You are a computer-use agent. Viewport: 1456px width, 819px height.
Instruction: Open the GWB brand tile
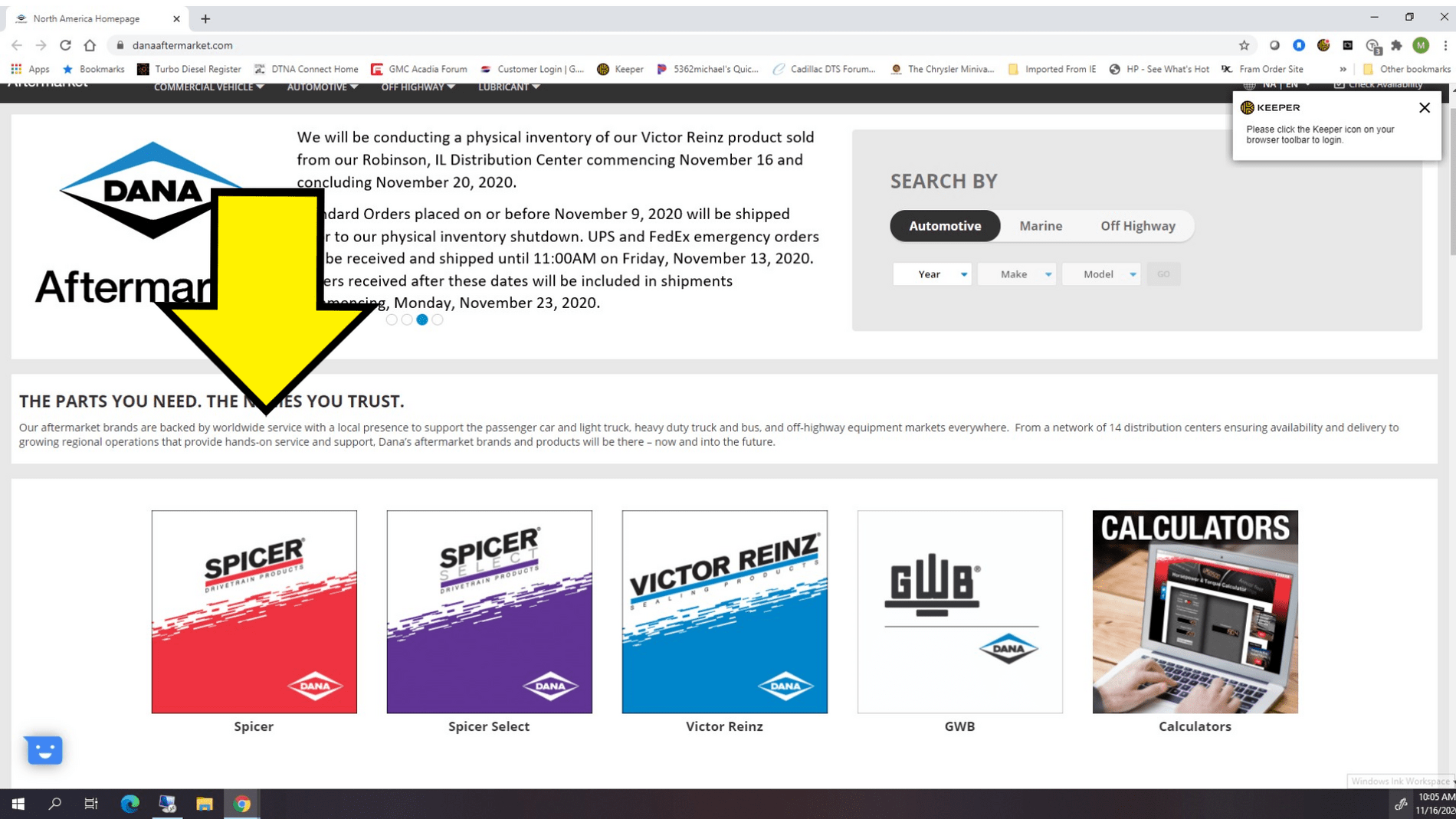(x=959, y=612)
